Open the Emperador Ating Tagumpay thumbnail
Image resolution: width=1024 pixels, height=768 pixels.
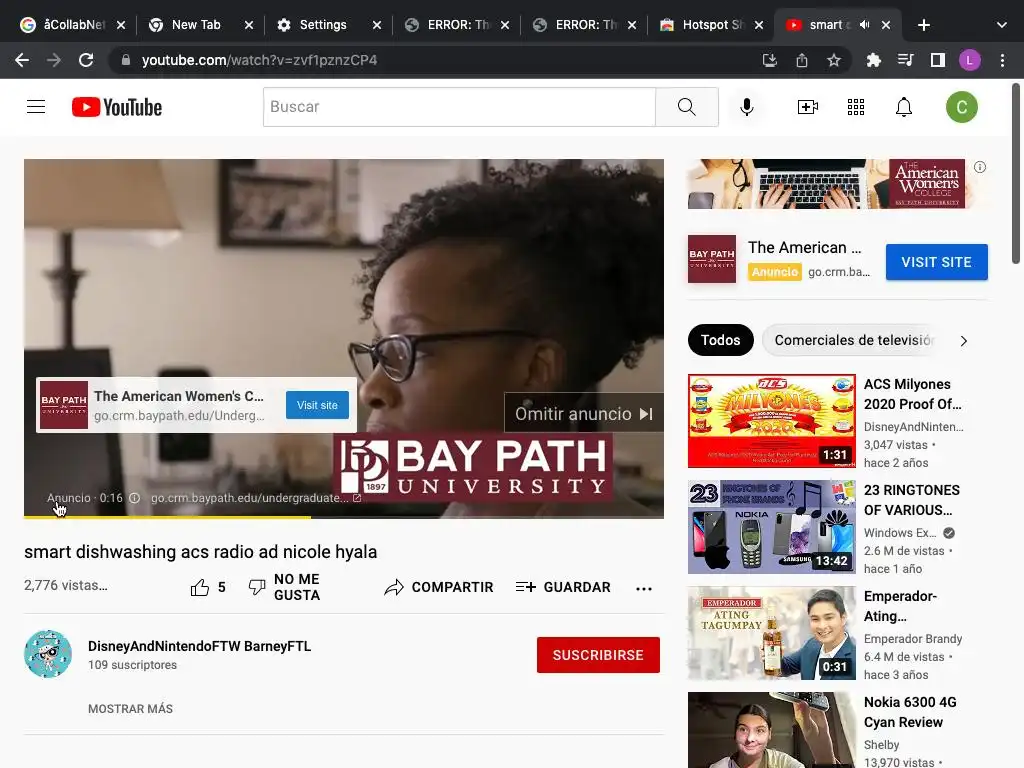pos(771,633)
